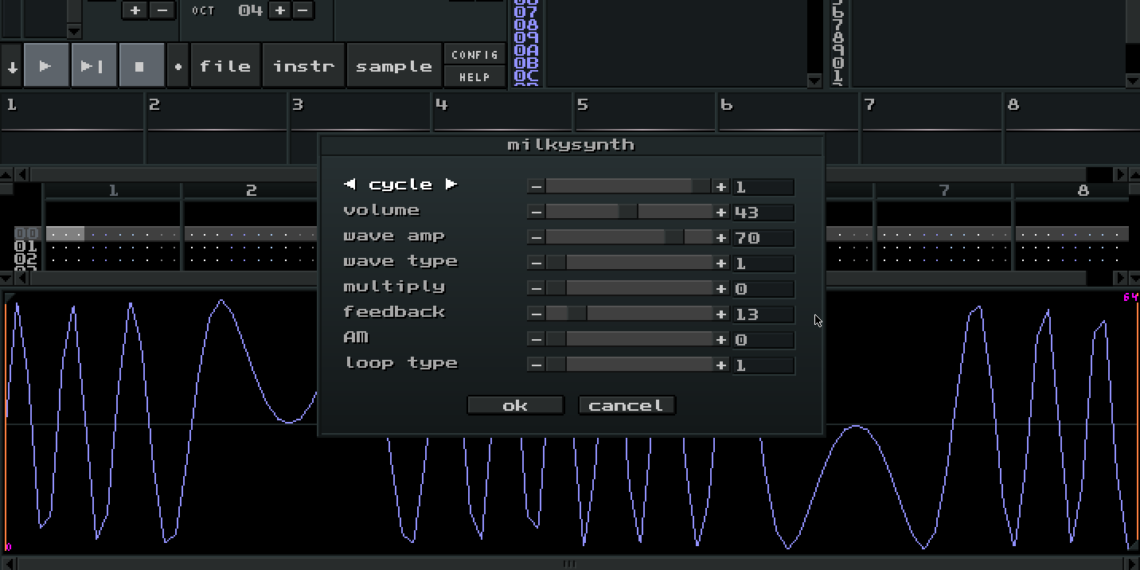Click the feedback slider
Image resolution: width=1140 pixels, height=570 pixels.
click(629, 314)
